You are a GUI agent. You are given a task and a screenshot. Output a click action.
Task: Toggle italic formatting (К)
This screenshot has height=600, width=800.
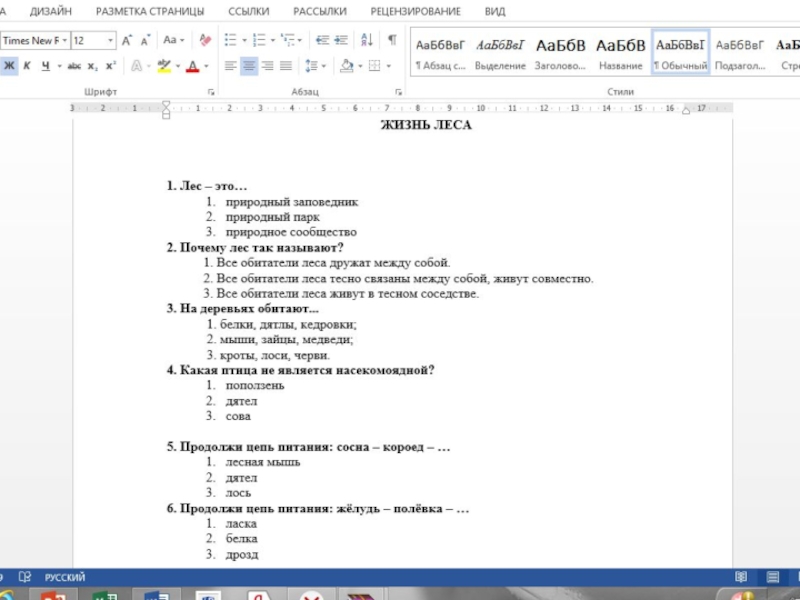coord(27,66)
